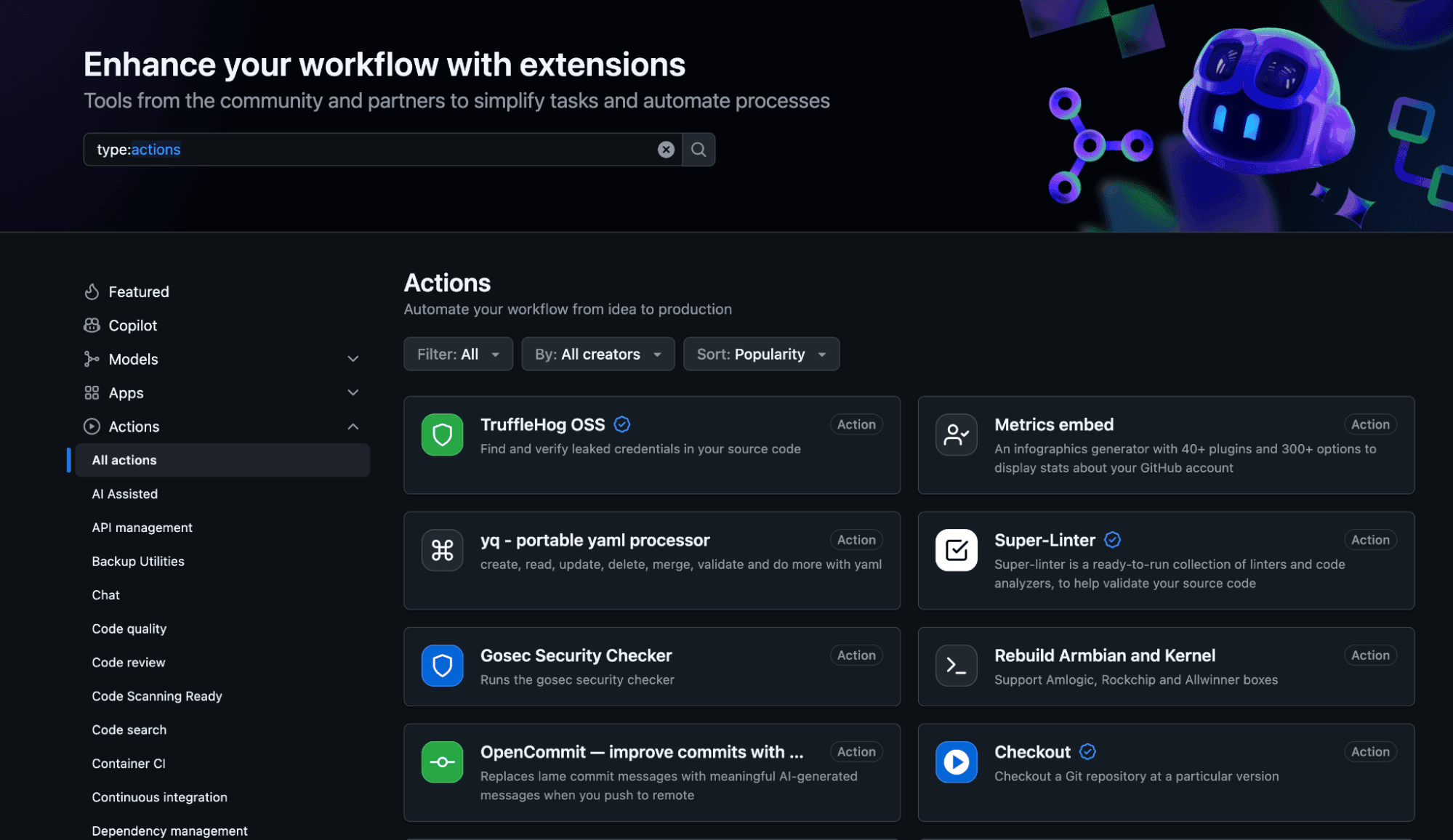Click the Metrics embed person icon
Viewport: 1453px width, 840px height.
coord(957,435)
